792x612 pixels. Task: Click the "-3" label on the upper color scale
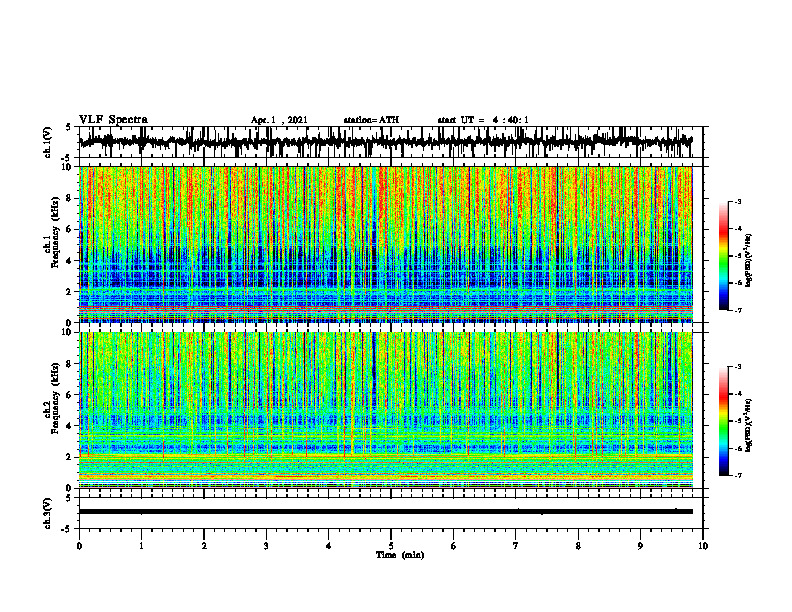[738, 201]
